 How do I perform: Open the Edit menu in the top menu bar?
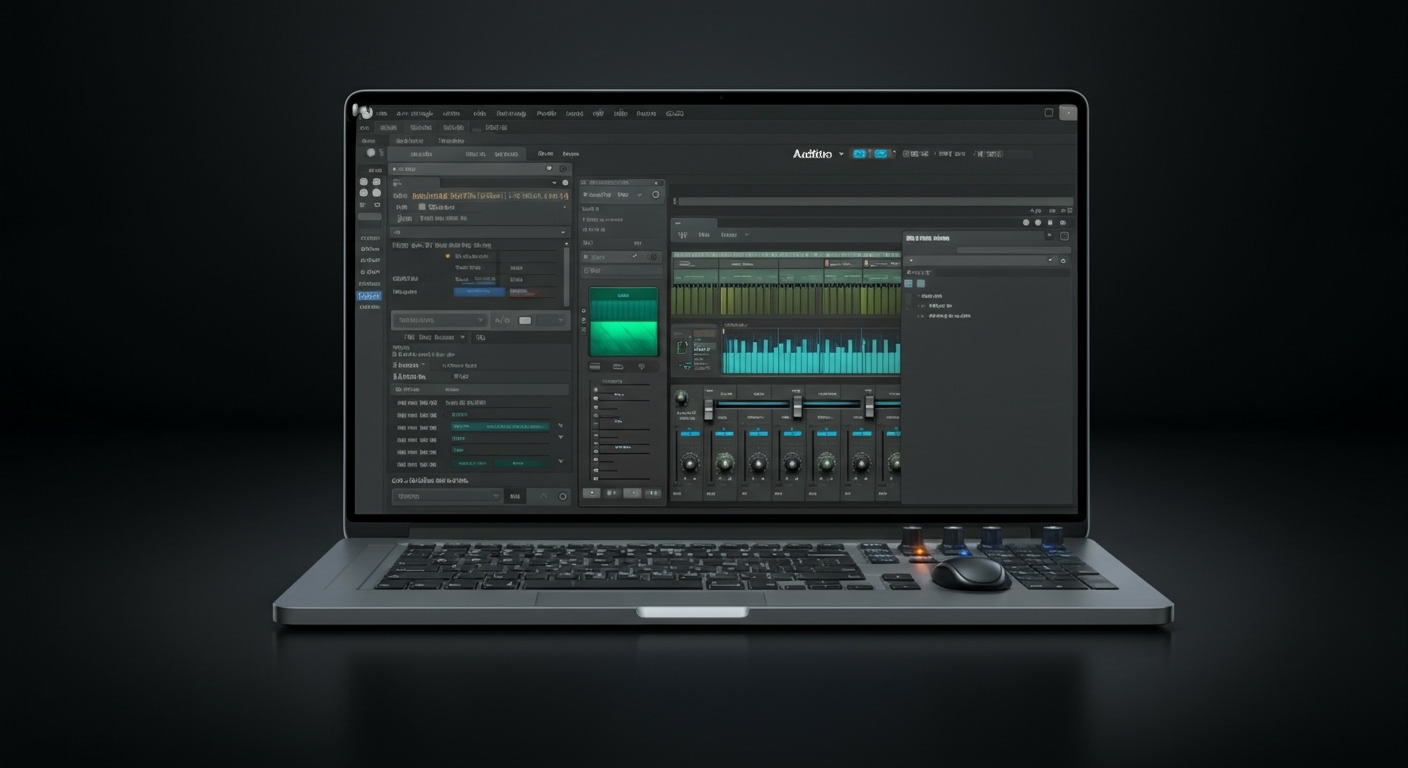coord(413,113)
